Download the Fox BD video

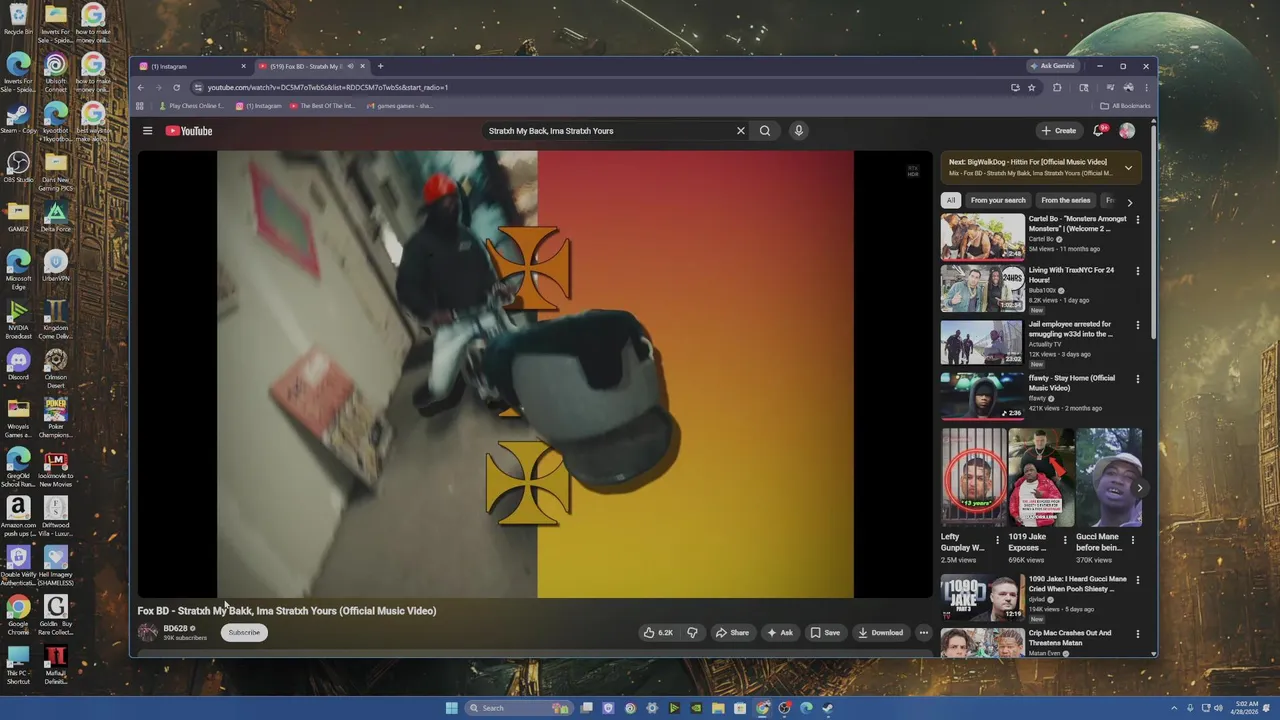[x=880, y=632]
